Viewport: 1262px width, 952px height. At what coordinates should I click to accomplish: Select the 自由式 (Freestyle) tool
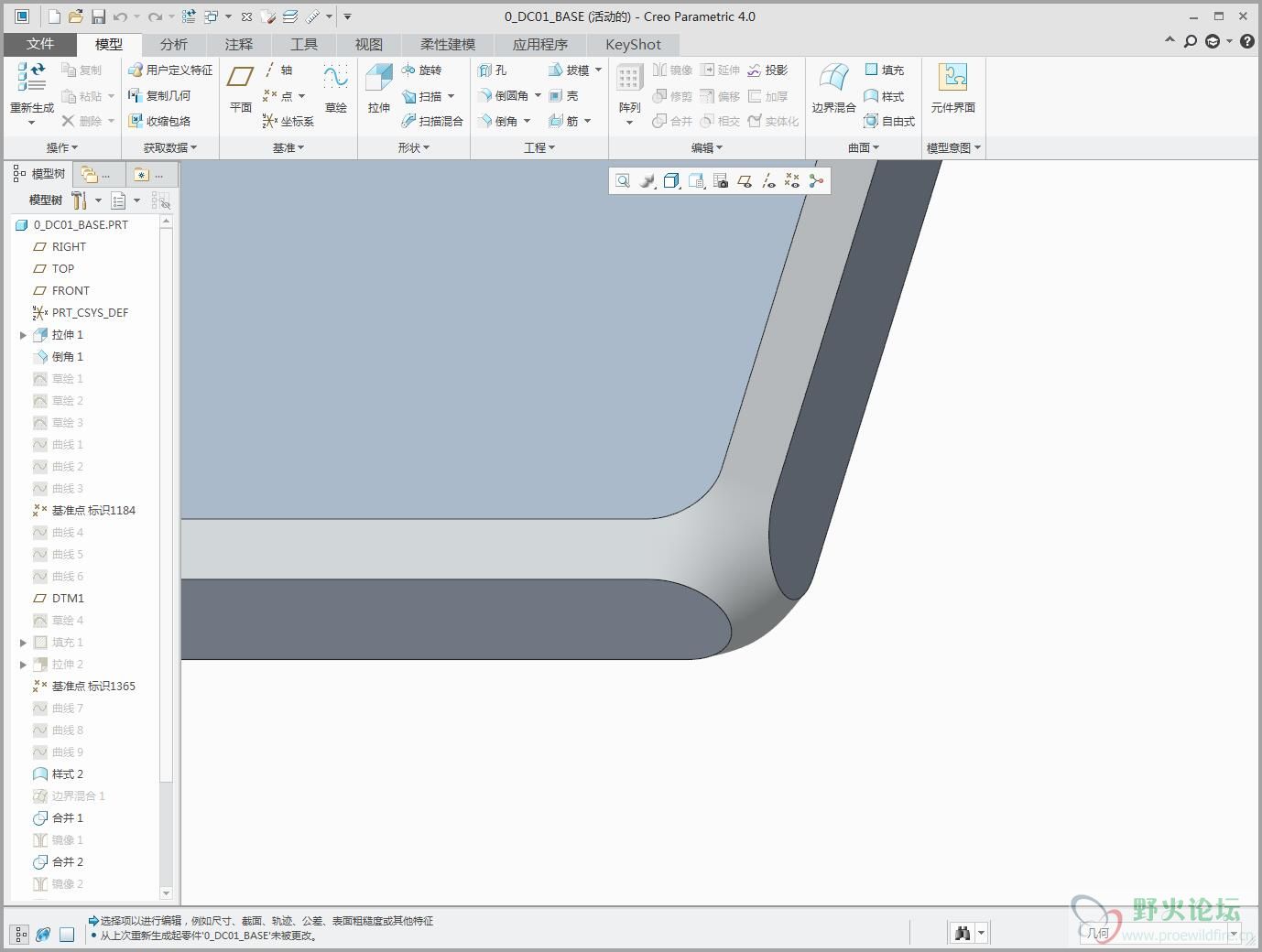[x=889, y=121]
